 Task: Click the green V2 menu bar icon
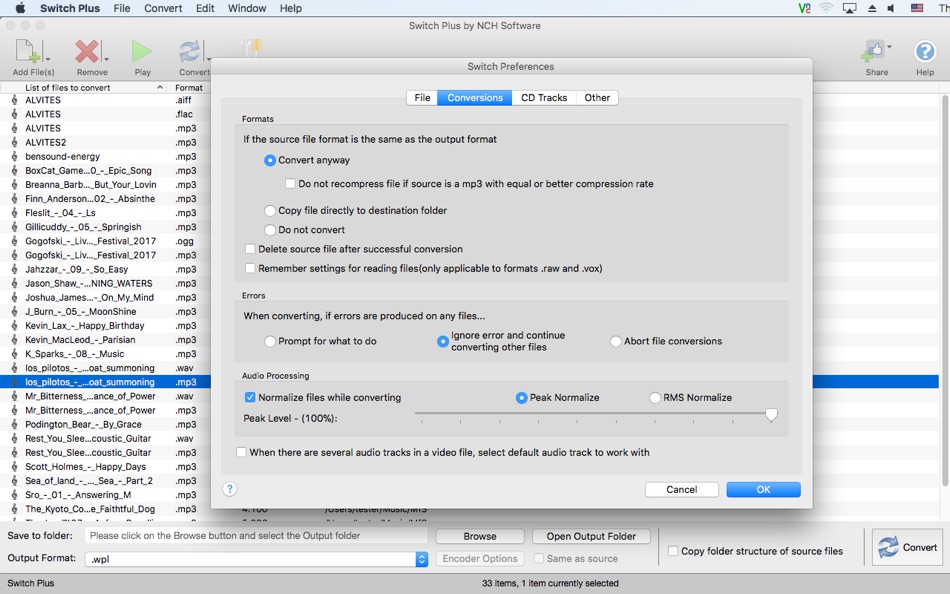[804, 8]
